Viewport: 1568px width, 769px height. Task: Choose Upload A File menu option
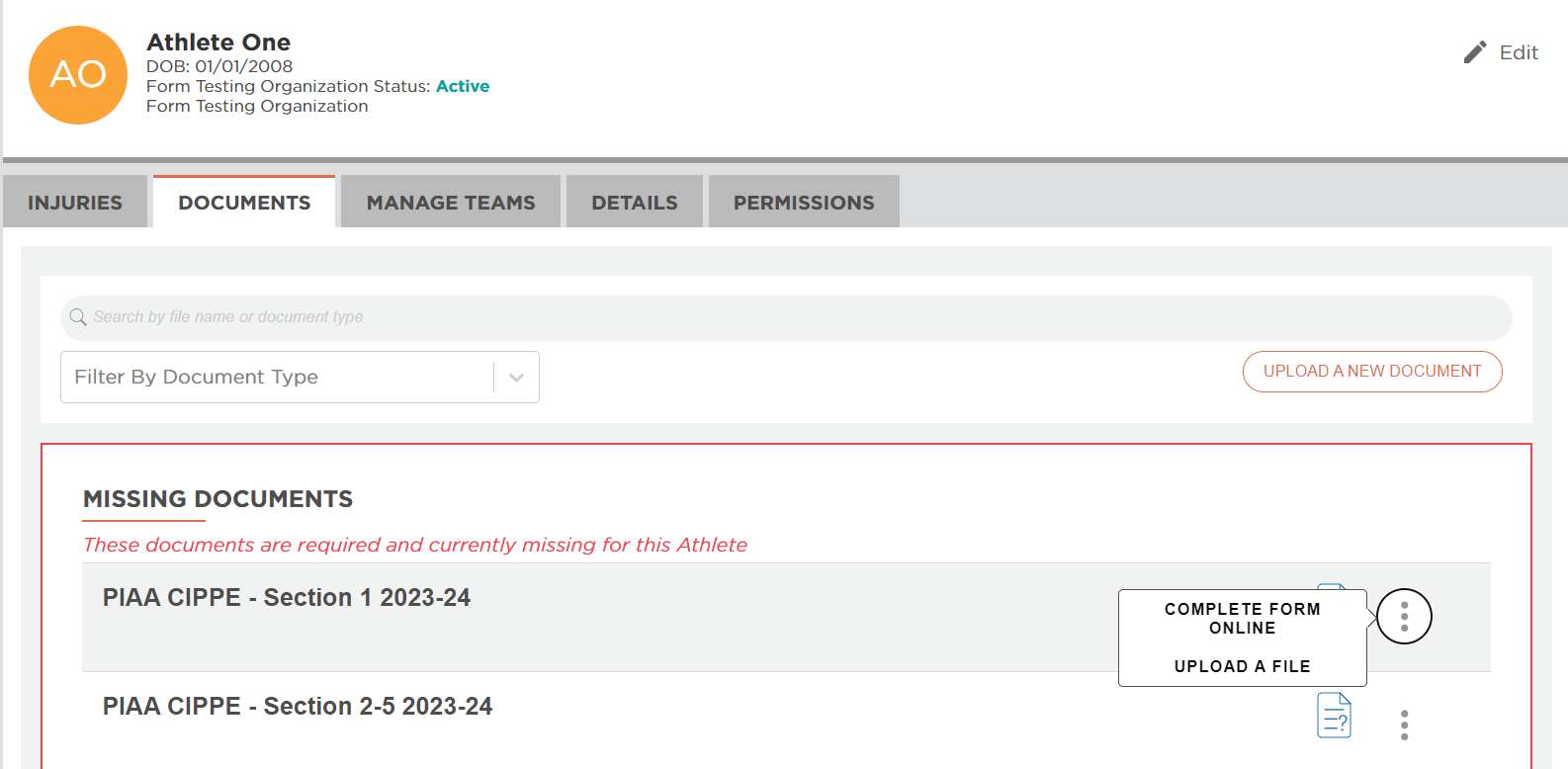1243,666
